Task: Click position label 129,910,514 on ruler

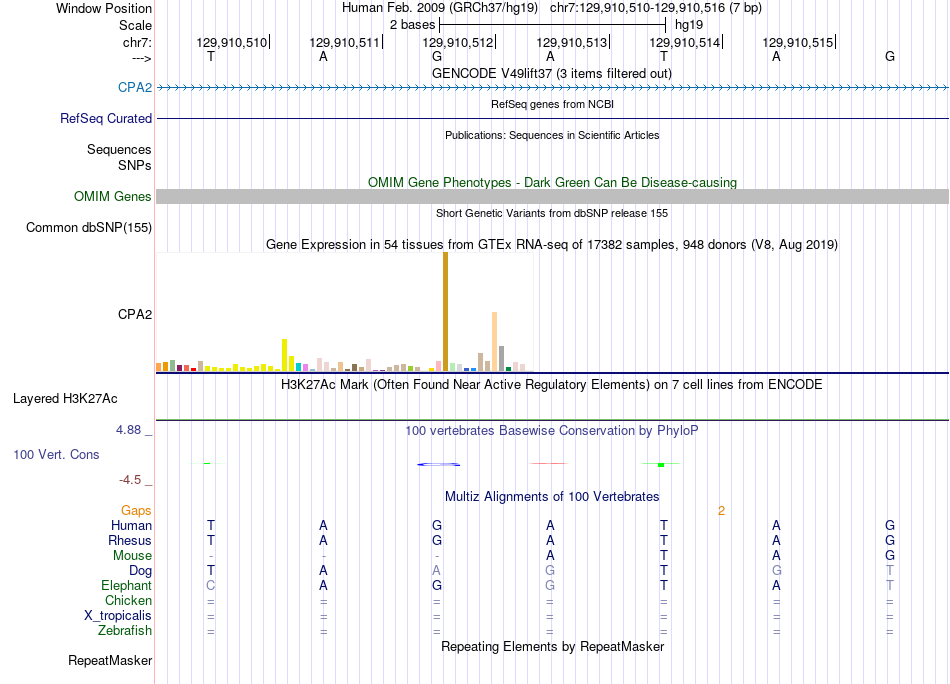Action: click(x=685, y=42)
